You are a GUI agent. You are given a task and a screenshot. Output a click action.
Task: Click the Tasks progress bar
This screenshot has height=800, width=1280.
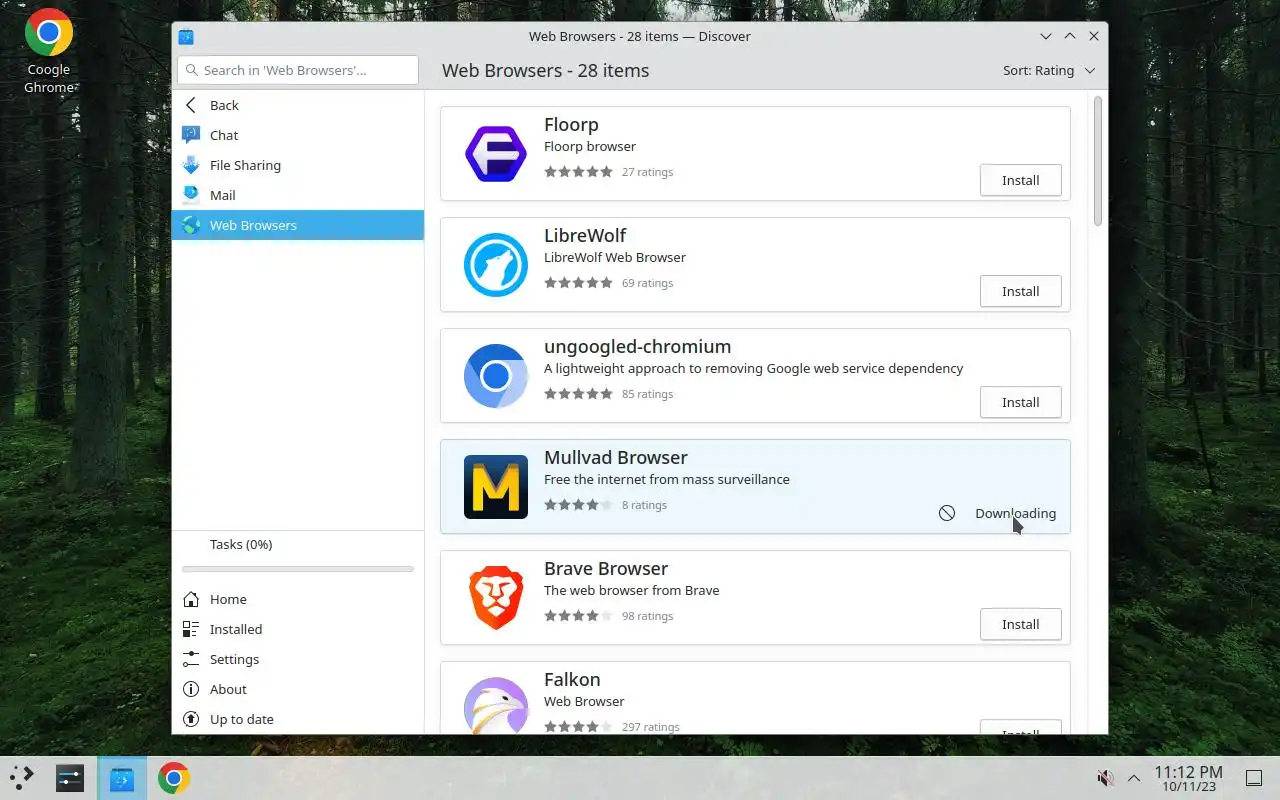tap(298, 569)
